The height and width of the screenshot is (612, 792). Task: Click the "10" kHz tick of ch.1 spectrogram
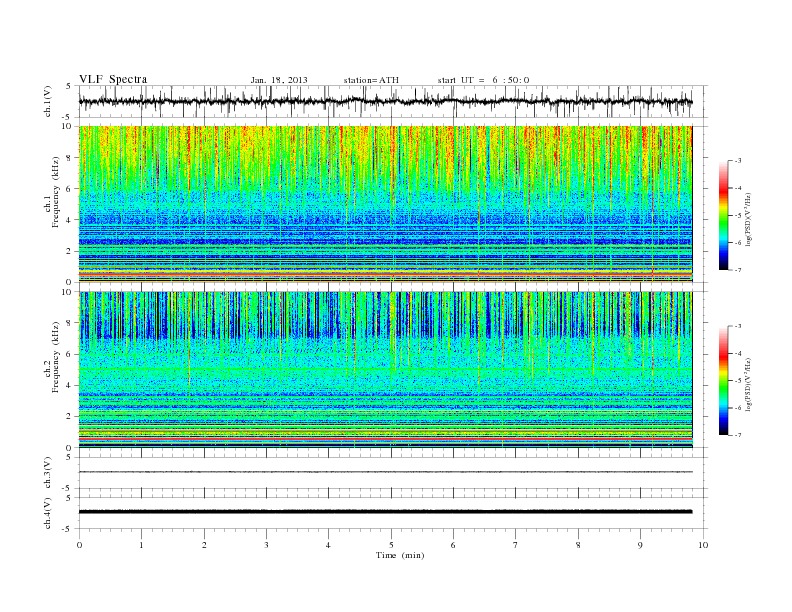69,126
